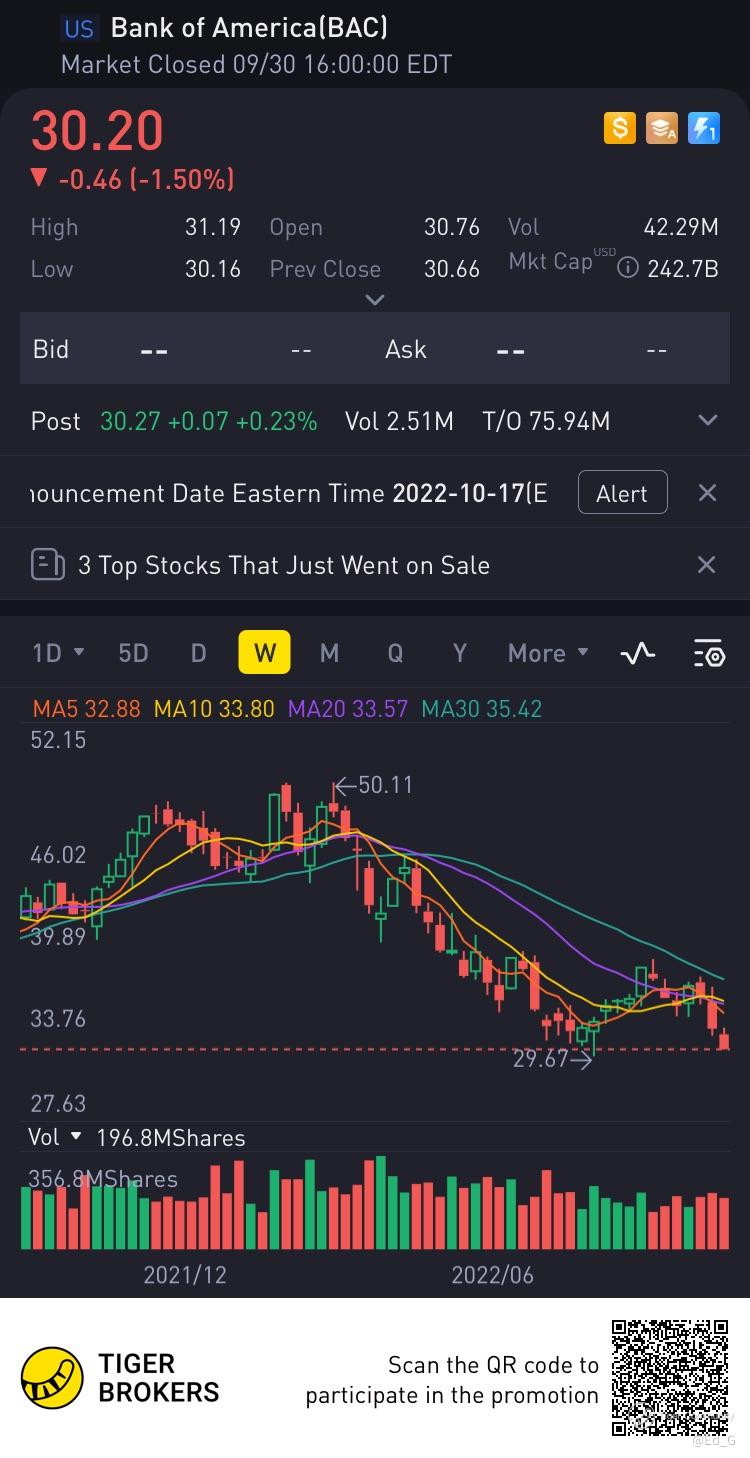Tap the Scan the QR code promotion text
This screenshot has width=750, height=1458.
coord(452,1380)
